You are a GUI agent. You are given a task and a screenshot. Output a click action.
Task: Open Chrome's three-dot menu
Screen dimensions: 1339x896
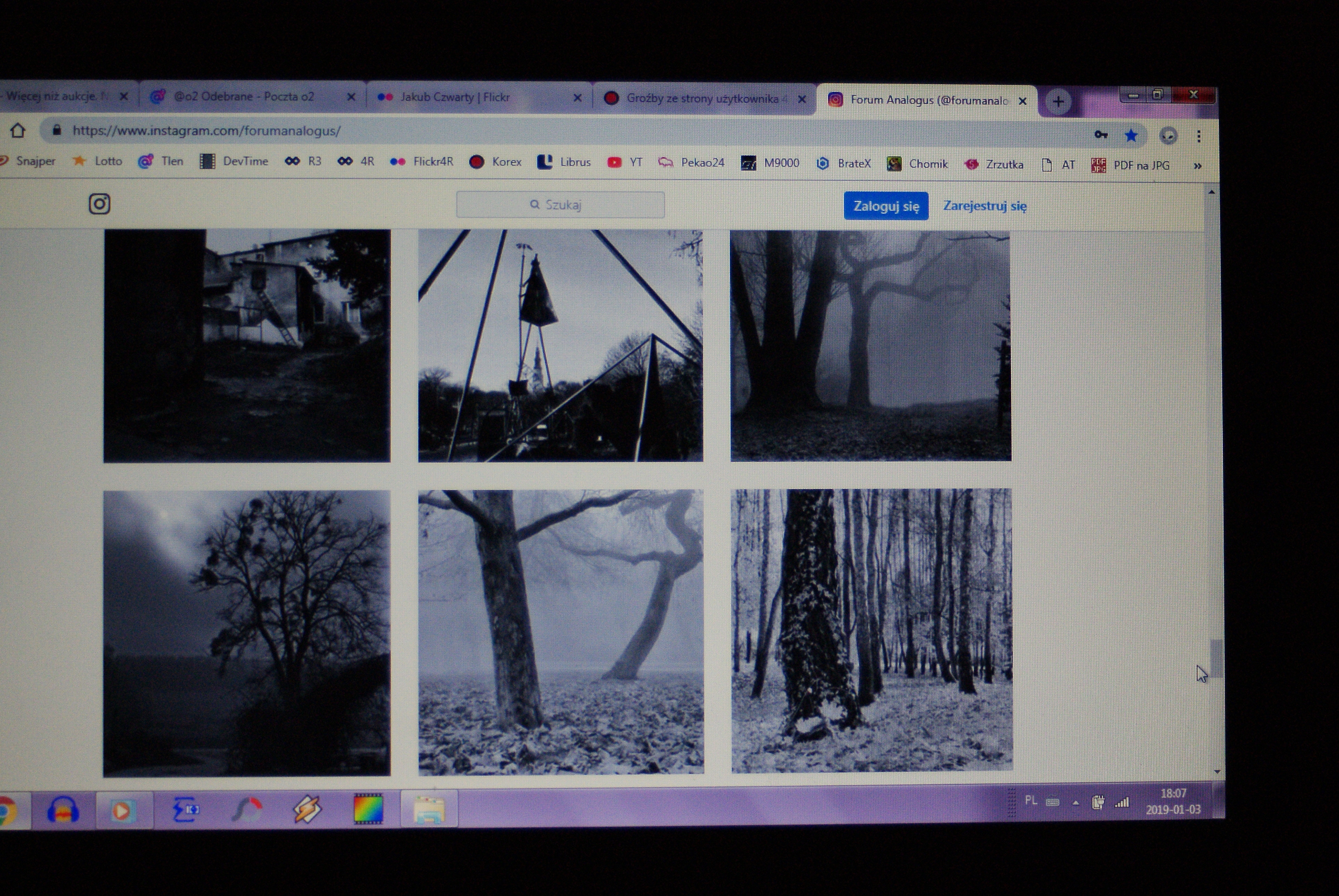[1199, 136]
